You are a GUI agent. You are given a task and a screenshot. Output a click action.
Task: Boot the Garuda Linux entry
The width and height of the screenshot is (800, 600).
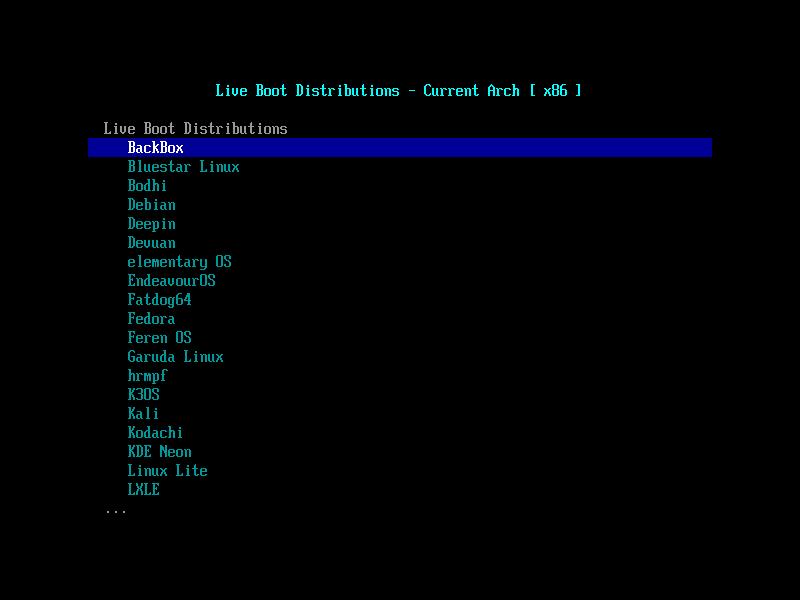pos(174,356)
